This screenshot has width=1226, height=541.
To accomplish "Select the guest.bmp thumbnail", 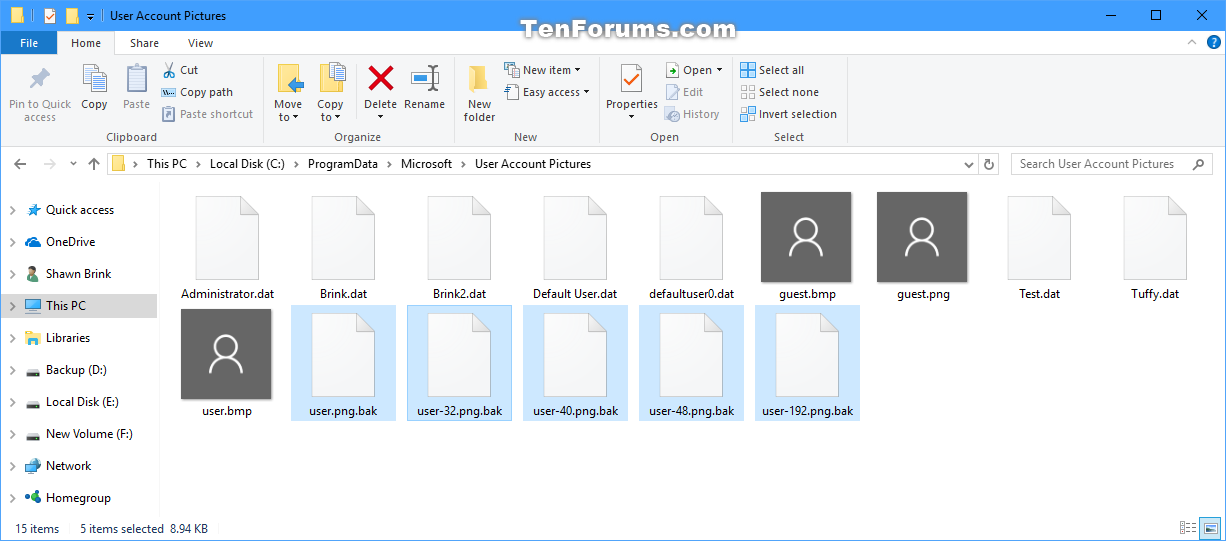I will [x=806, y=237].
